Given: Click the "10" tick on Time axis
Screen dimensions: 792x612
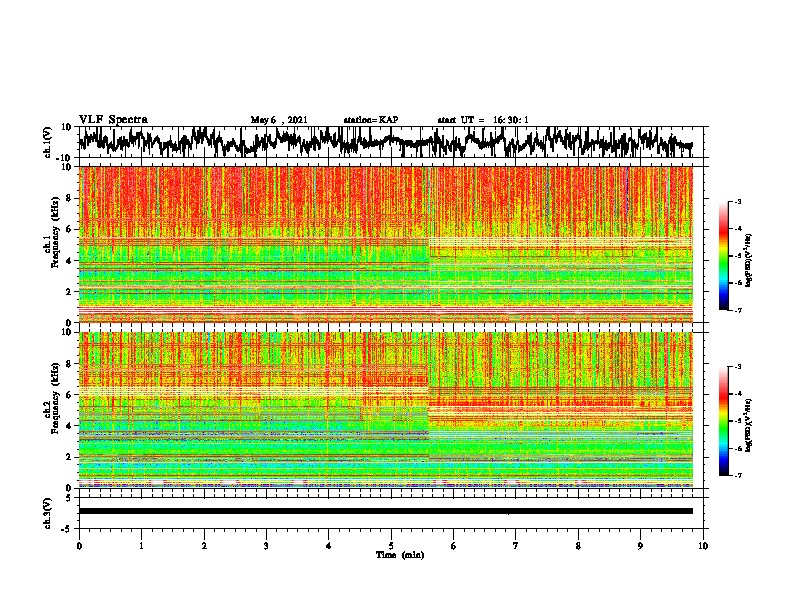Looking at the screenshot, I should coord(703,546).
